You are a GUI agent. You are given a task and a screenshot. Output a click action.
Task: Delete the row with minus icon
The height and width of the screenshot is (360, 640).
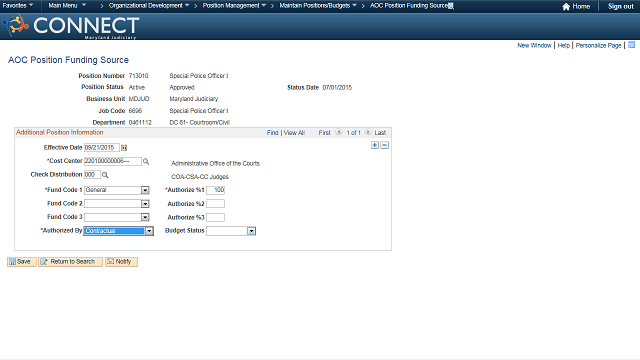384,145
